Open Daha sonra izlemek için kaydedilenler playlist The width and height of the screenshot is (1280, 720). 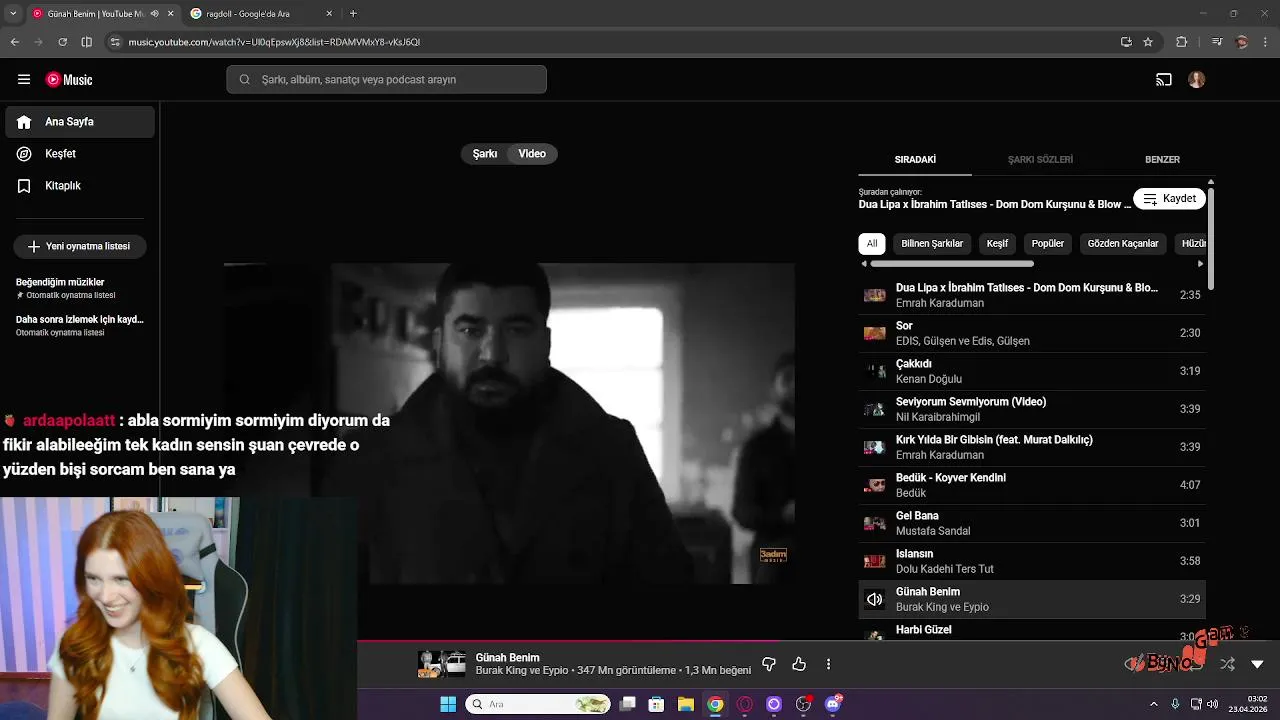[x=80, y=325]
